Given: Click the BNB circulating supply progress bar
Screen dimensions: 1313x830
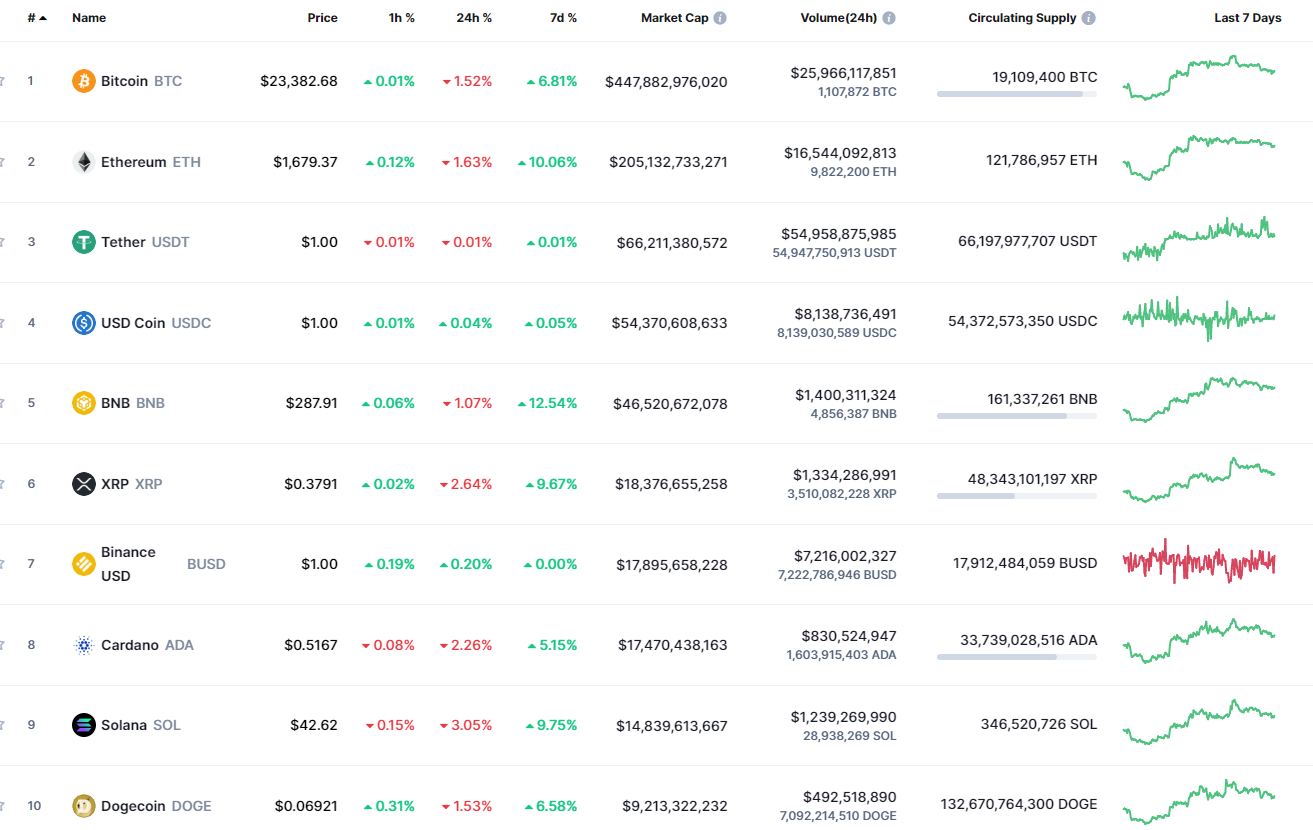Looking at the screenshot, I should point(1017,415).
